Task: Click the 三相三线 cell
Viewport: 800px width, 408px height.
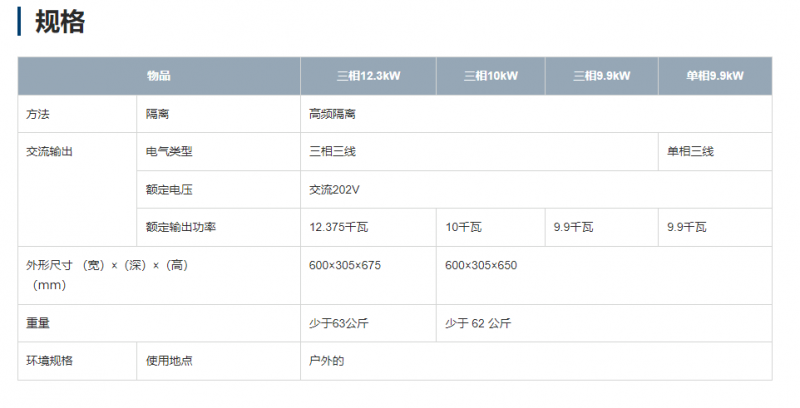Action: tap(333, 152)
